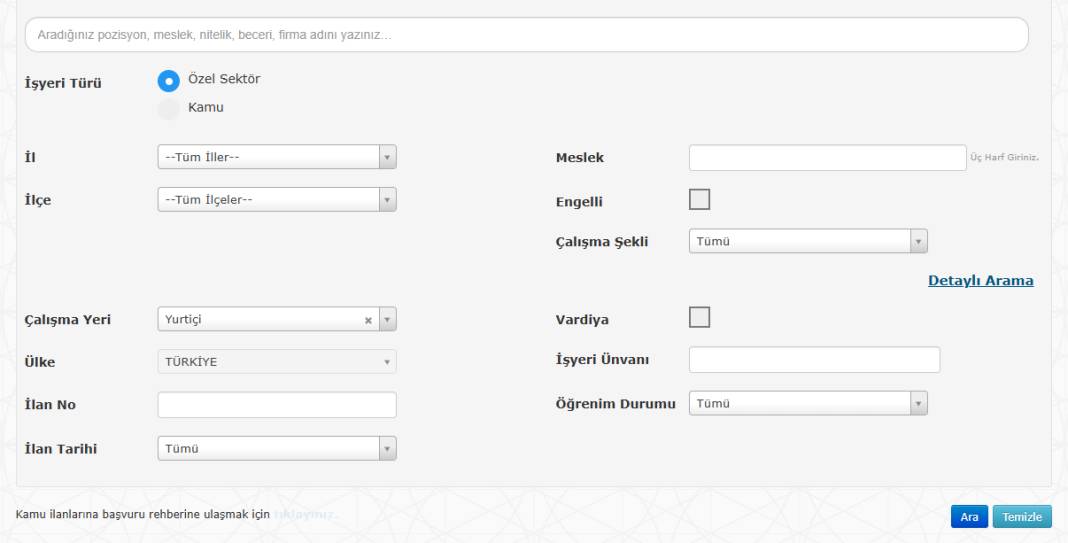1068x543 pixels.
Task: Open the İl province dropdown
Action: click(277, 158)
